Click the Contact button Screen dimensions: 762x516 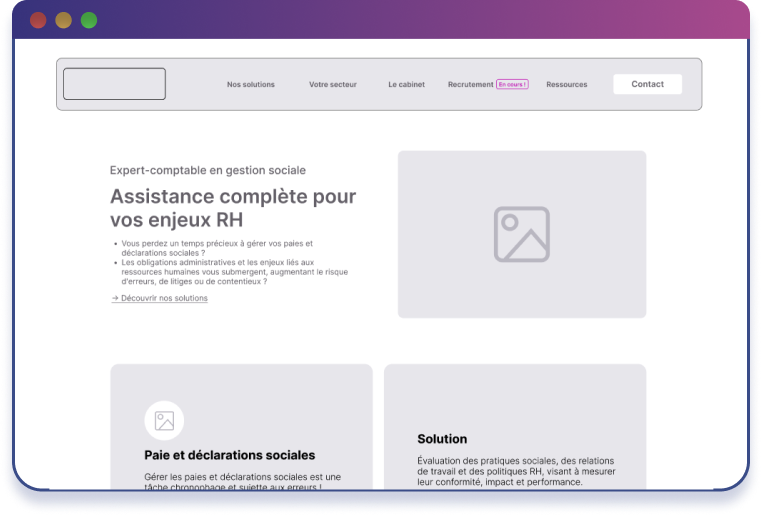tap(647, 84)
